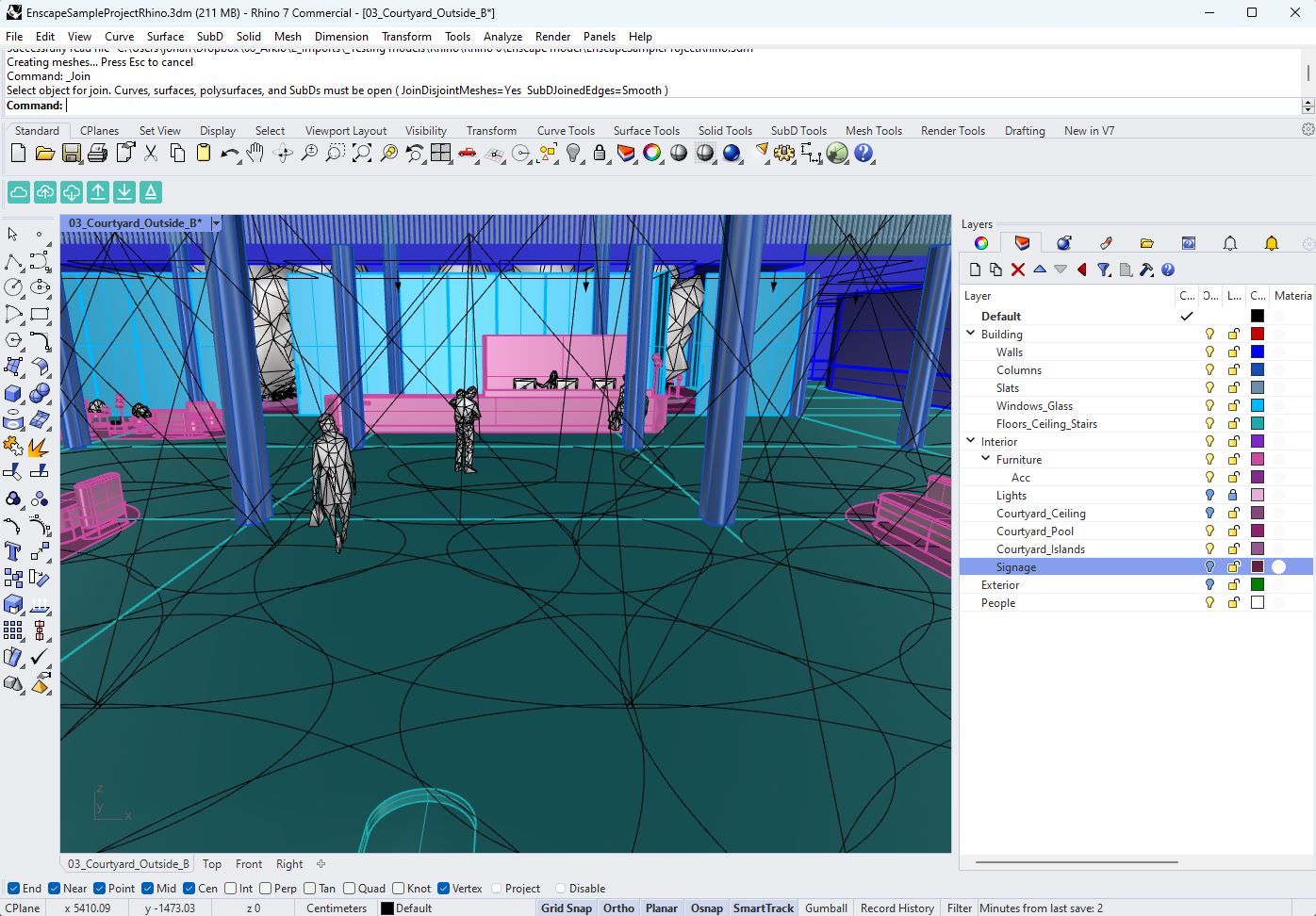The width and height of the screenshot is (1316, 916).
Task: Click the Windows_Glass layer cyan color swatch
Action: click(1257, 405)
